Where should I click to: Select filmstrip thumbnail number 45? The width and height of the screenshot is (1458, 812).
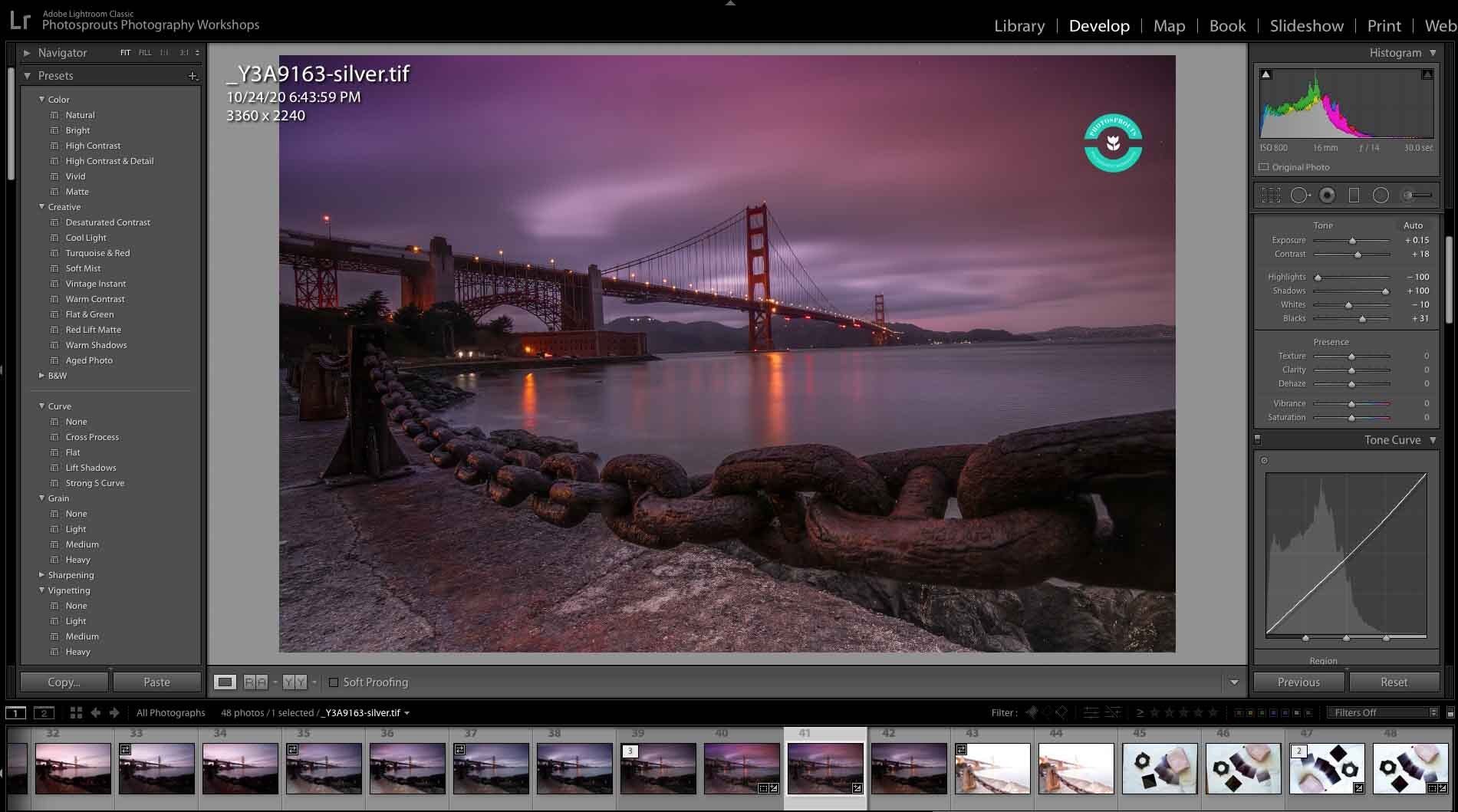(1159, 768)
